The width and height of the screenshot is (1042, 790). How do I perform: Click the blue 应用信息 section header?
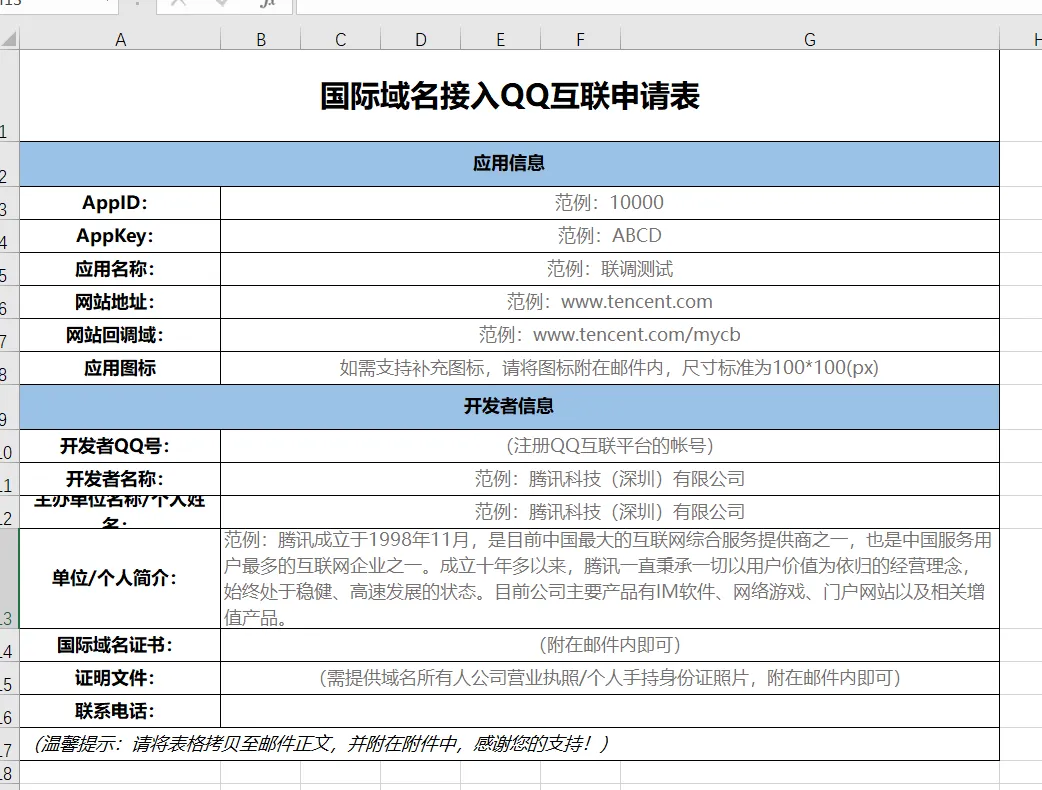509,163
